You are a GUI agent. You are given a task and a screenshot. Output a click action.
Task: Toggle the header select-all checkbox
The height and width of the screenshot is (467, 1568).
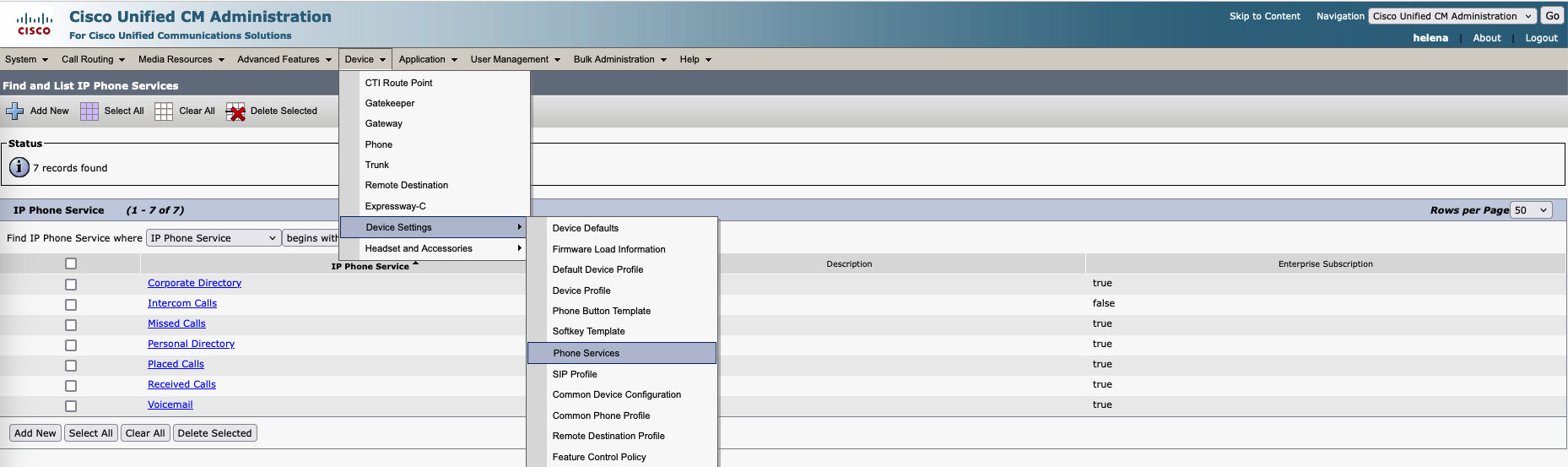(71, 263)
